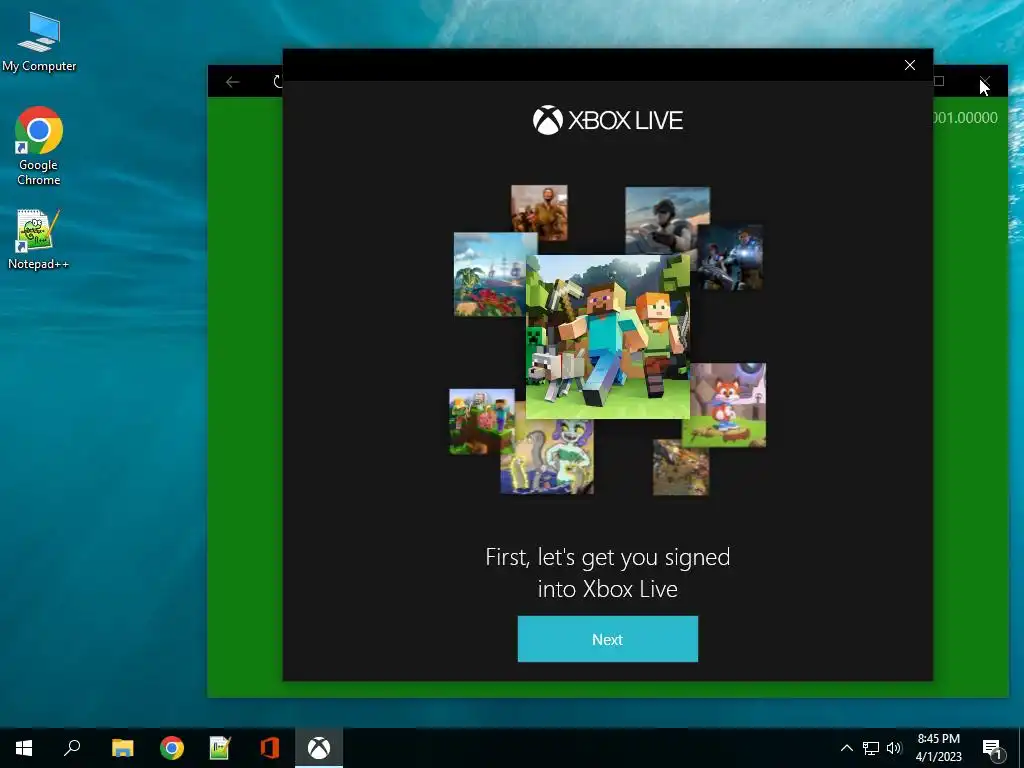Maximize the background Xbox window
The width and height of the screenshot is (1024, 768).
pyautogui.click(x=939, y=81)
